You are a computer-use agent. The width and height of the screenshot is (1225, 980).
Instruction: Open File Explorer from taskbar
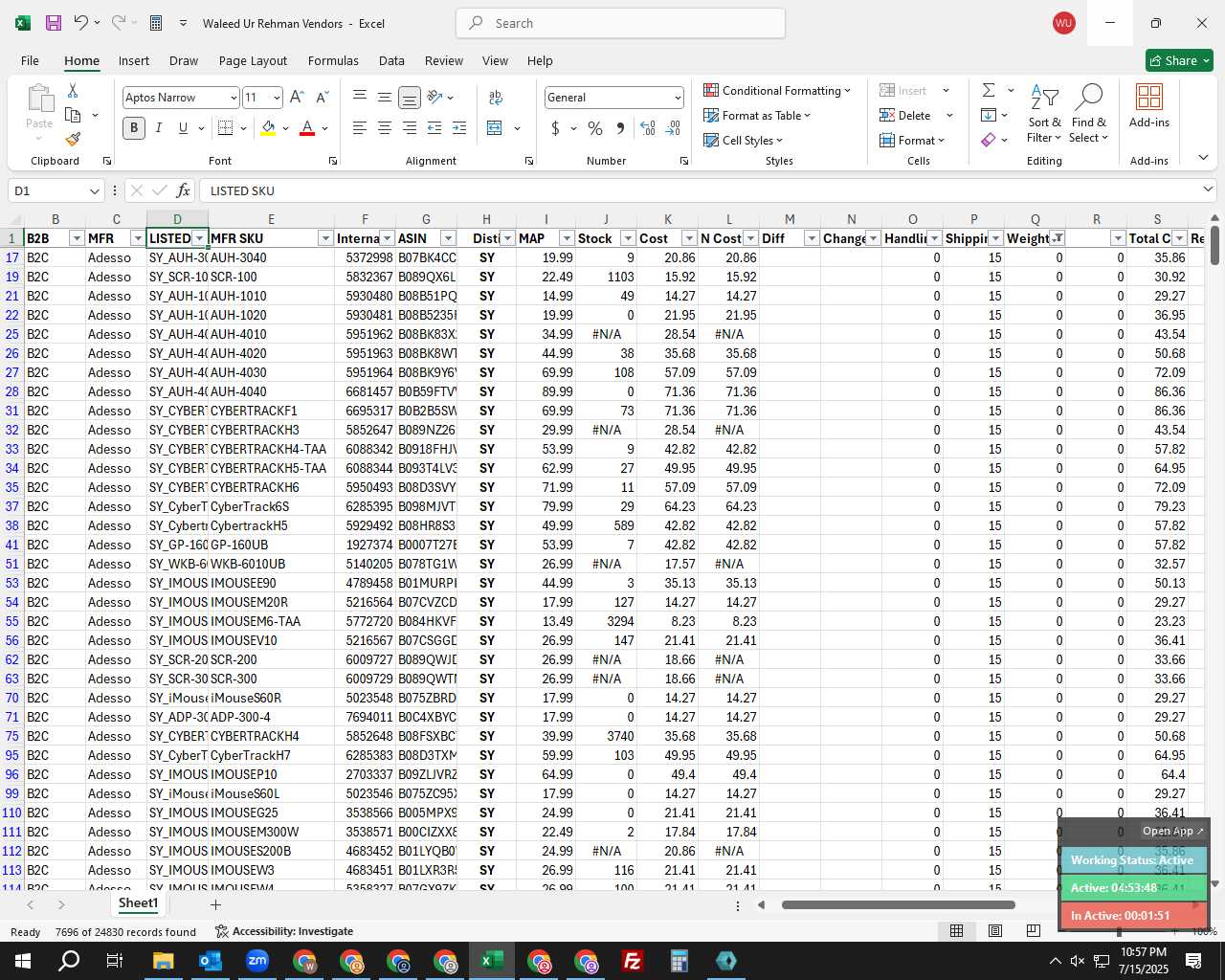163,961
